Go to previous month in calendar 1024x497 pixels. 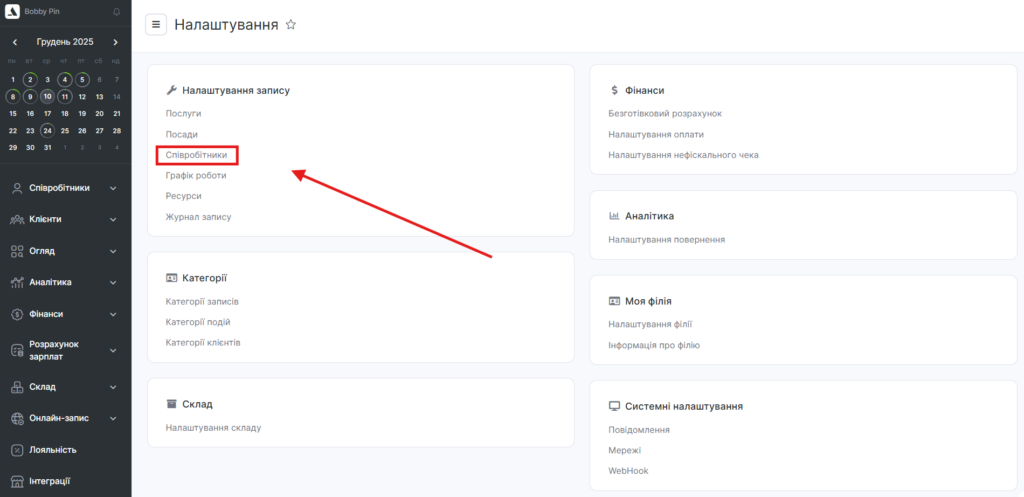pyautogui.click(x=14, y=42)
